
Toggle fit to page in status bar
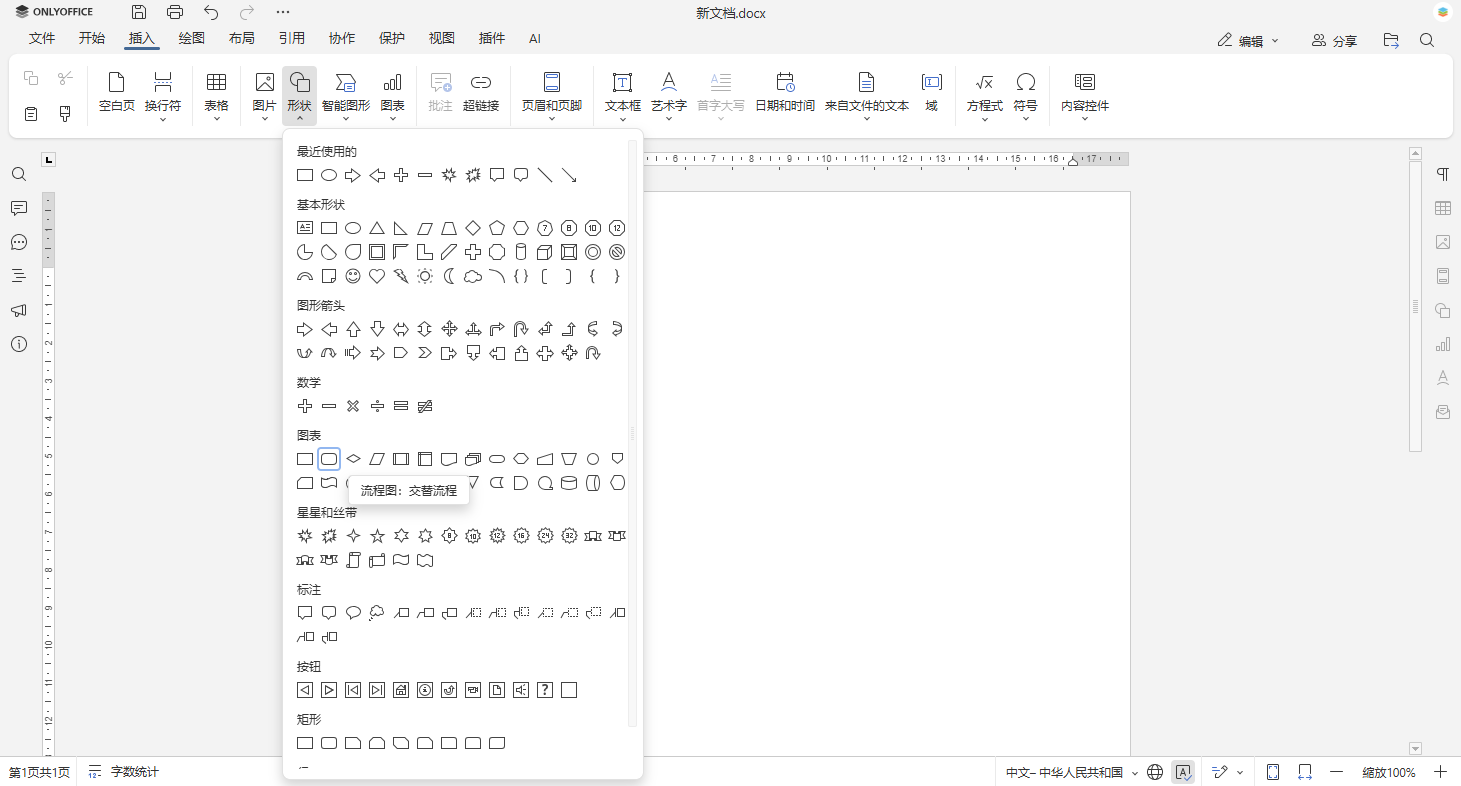(x=1273, y=772)
